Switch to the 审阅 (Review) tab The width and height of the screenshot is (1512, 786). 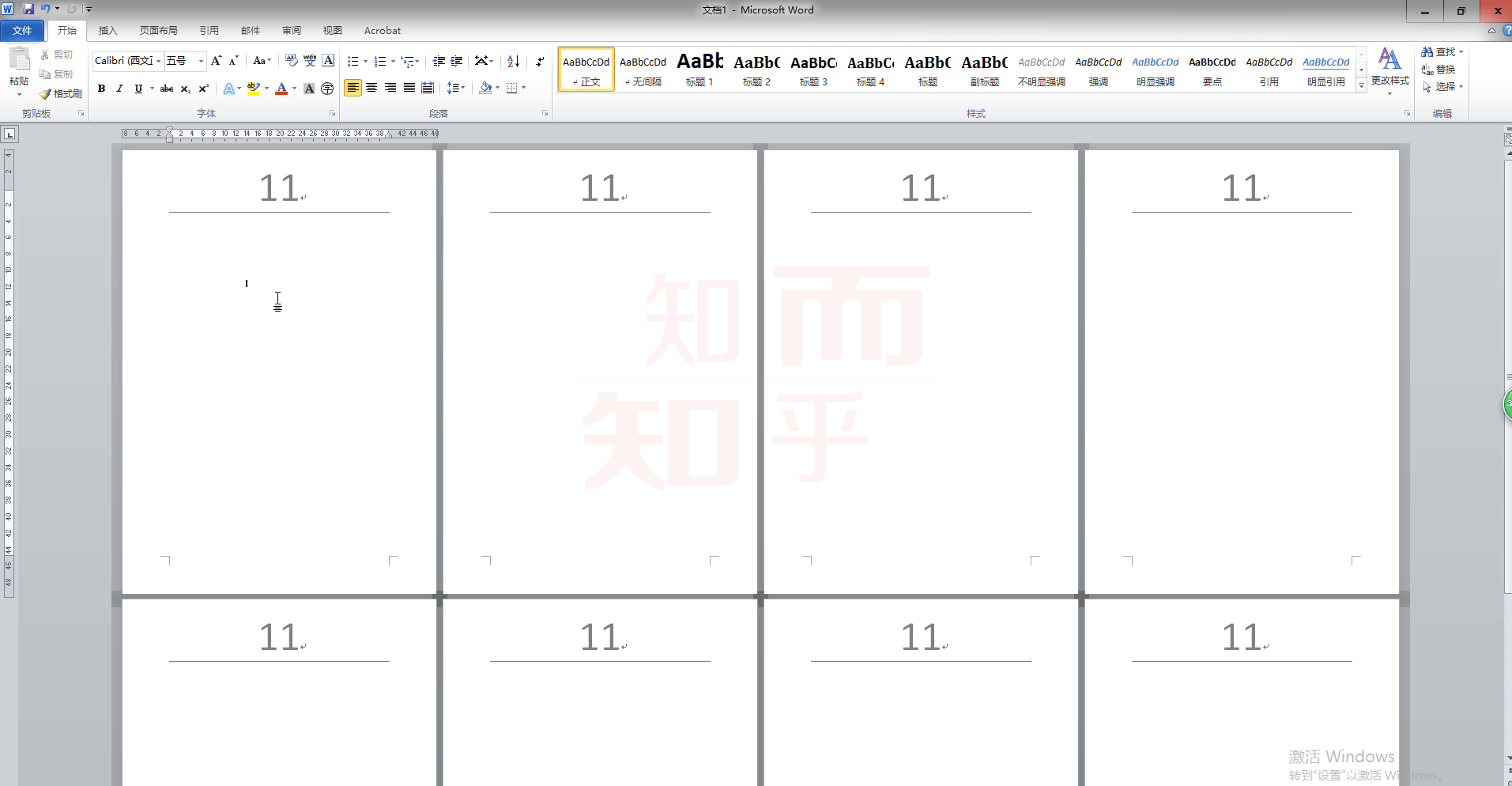coord(291,31)
